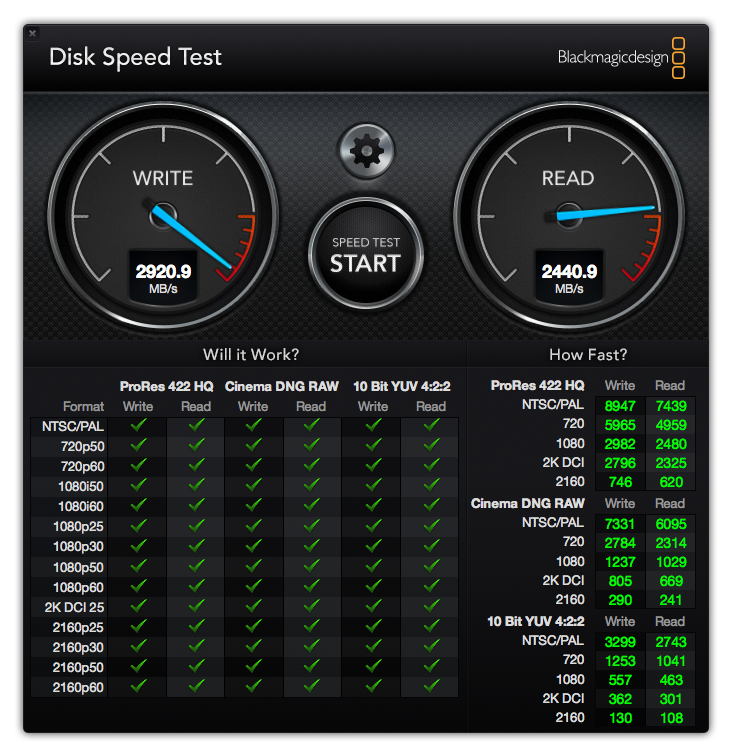Click Cinema DNG RAW write checkmark for 1080i50
The width and height of the screenshot is (732, 756).
click(254, 485)
